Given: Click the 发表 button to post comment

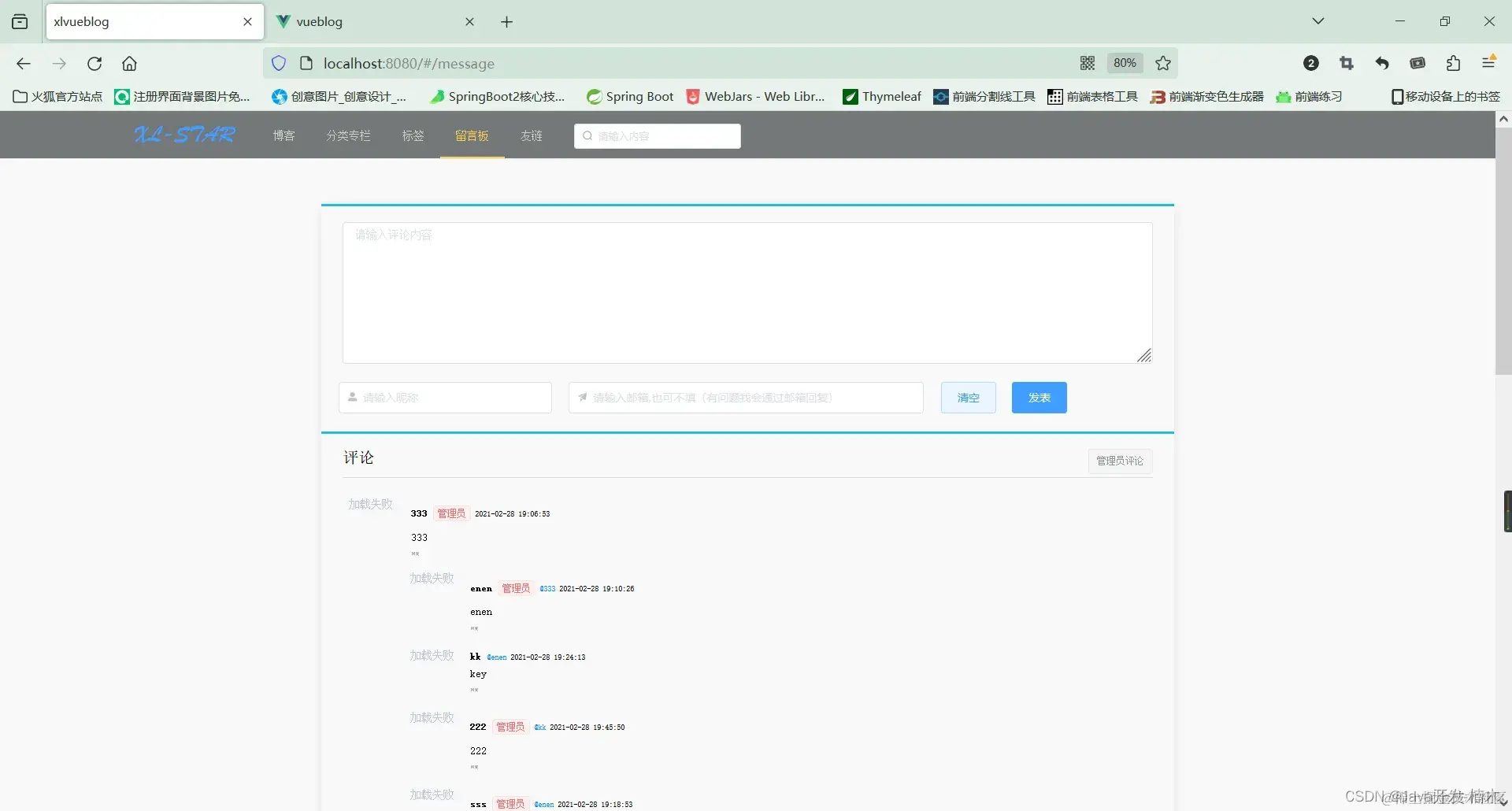Looking at the screenshot, I should click(x=1039, y=398).
